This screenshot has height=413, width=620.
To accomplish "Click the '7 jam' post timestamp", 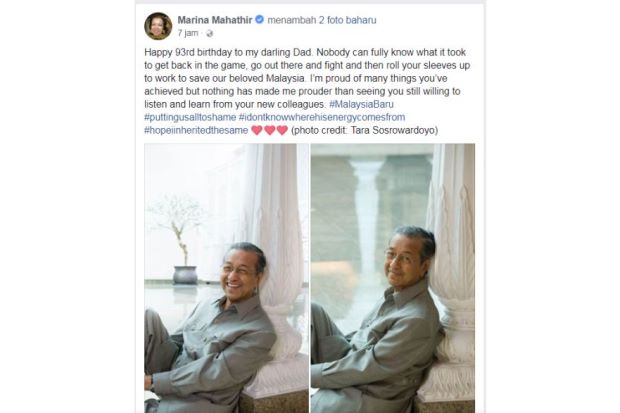I will tap(188, 33).
